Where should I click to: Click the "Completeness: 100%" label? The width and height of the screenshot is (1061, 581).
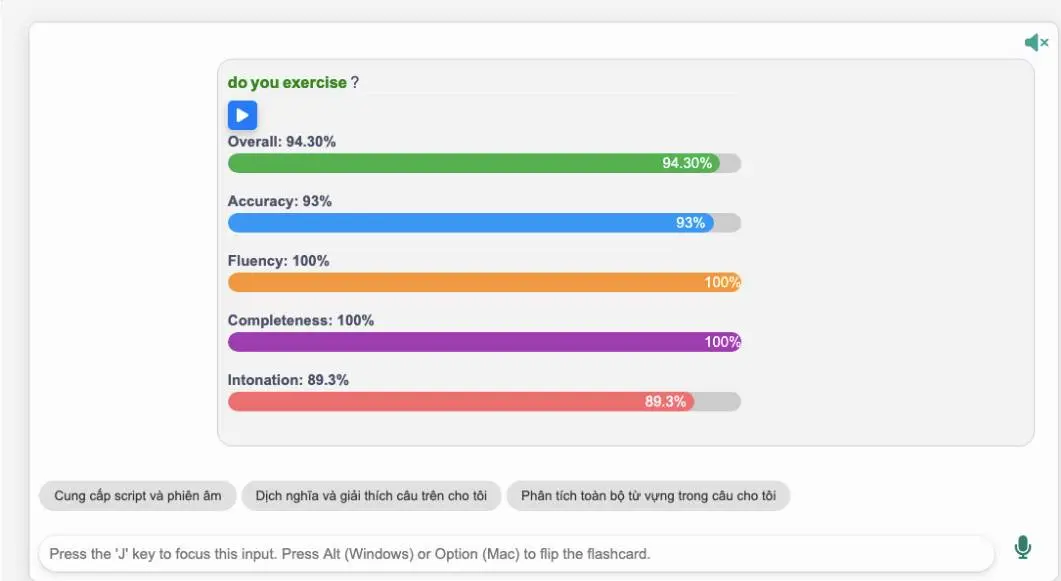coord(300,321)
